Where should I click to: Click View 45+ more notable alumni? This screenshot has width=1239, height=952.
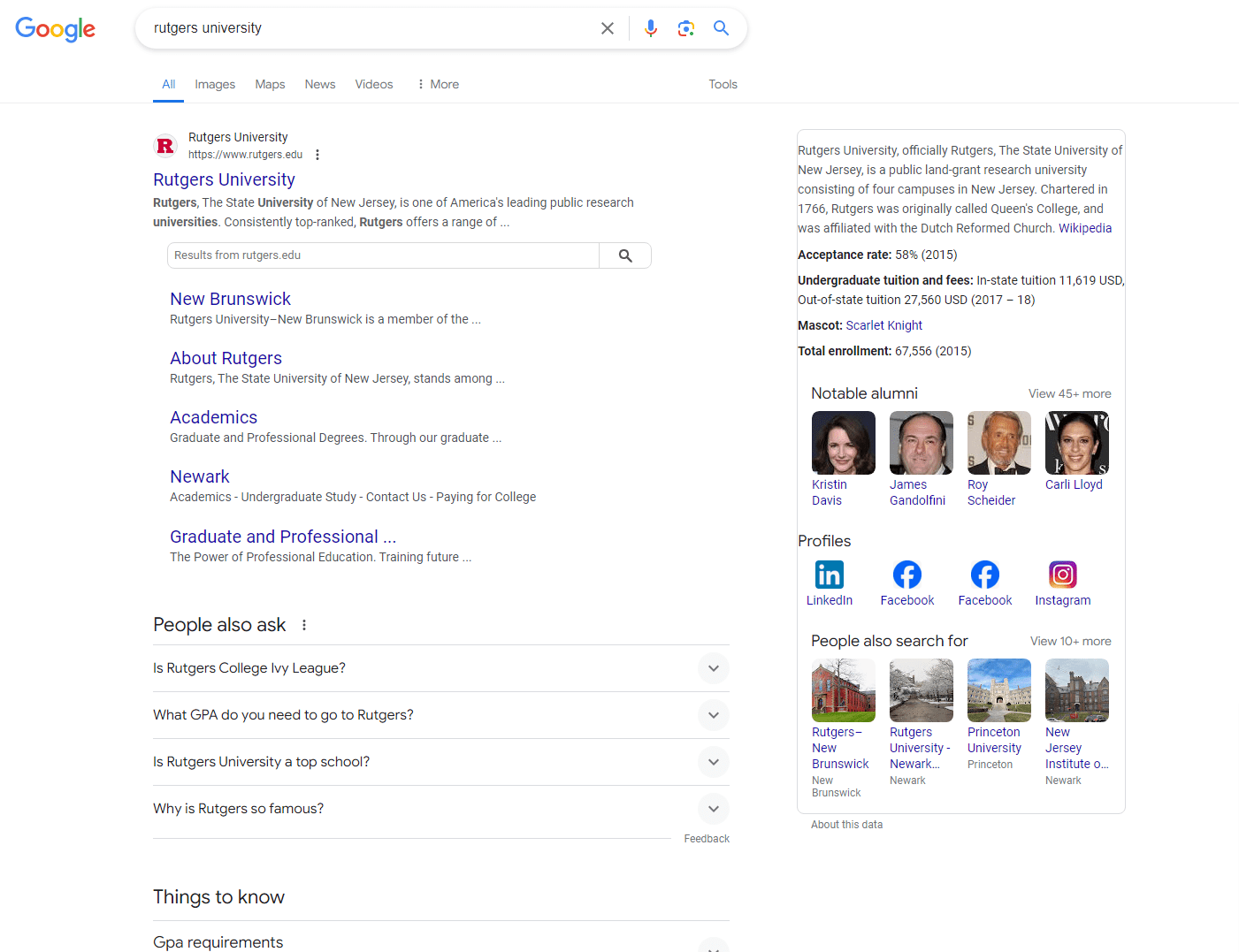pos(1069,393)
